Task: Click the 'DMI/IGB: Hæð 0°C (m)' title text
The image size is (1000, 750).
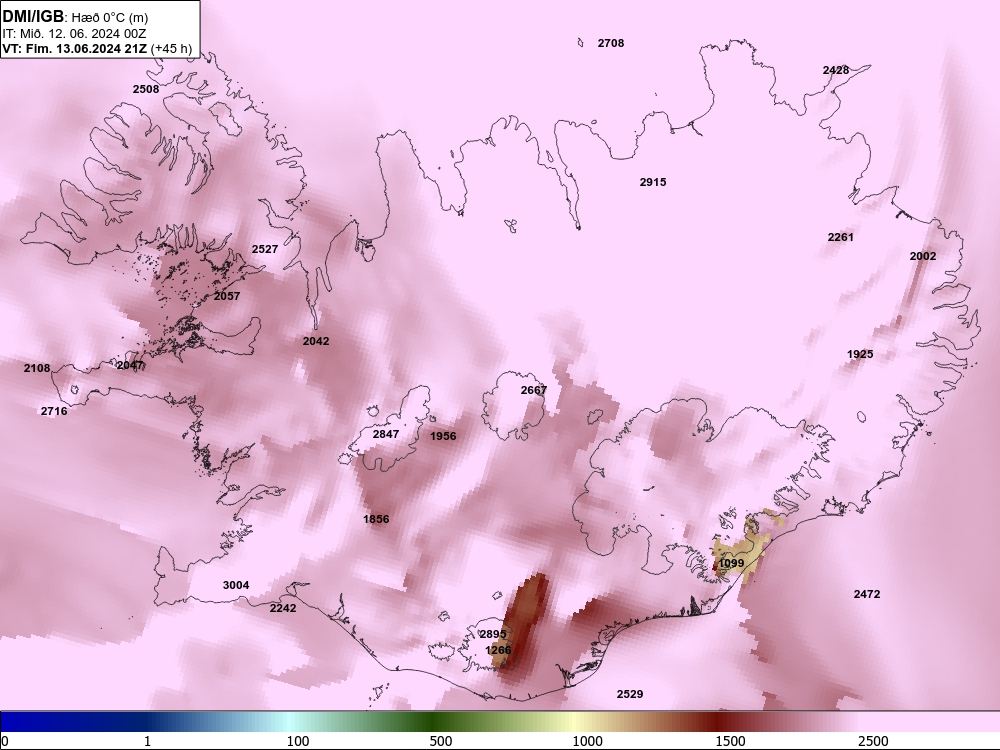Action: [75, 17]
